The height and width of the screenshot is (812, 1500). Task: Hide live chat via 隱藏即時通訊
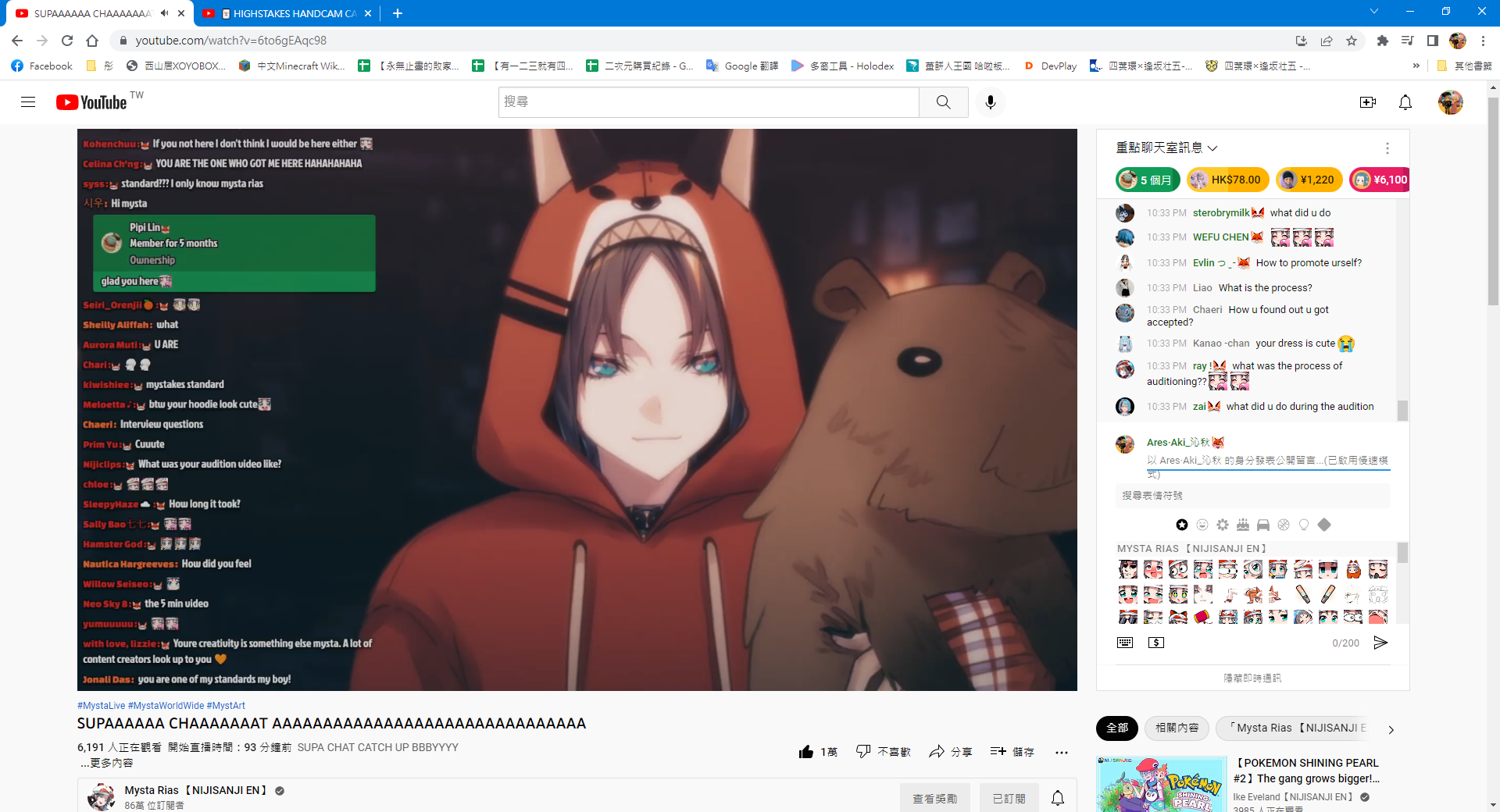[1252, 678]
